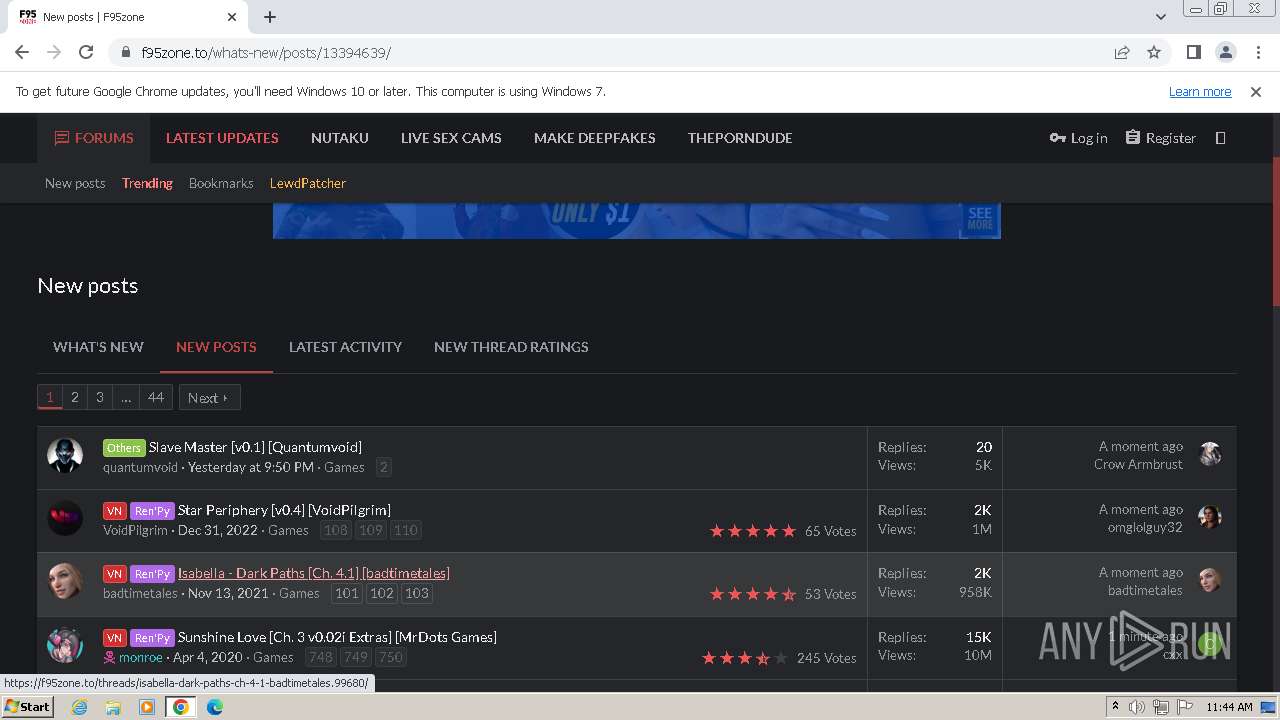Click the blue ONLY $1 banner ad
Image resolution: width=1280 pixels, height=720 pixels.
[636, 221]
